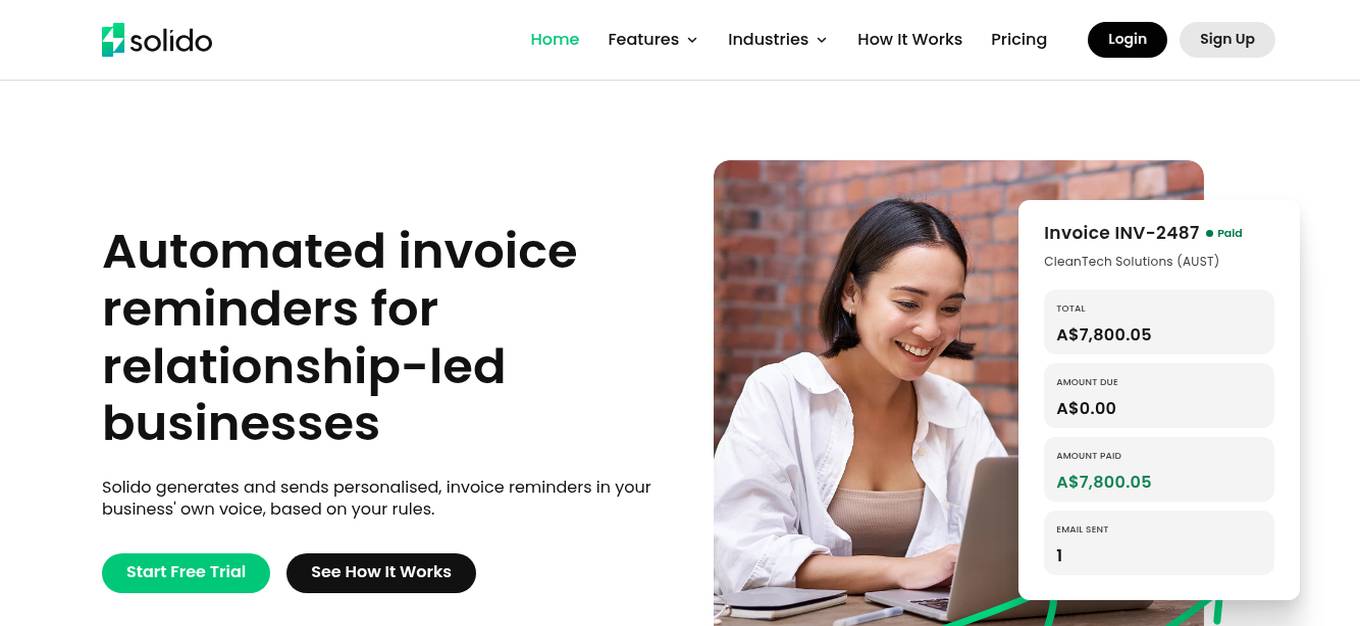Viewport: 1360px width, 626px height.
Task: Click the Amount Paid green value
Action: (1104, 482)
